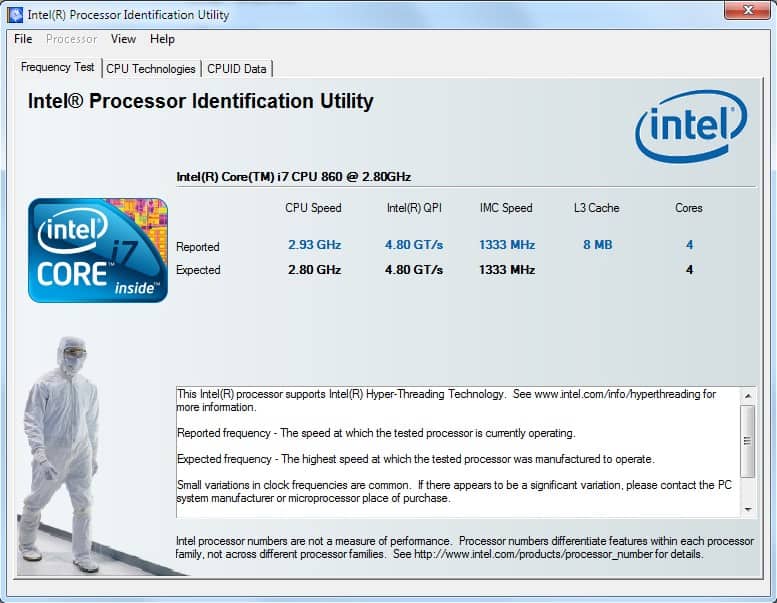The height and width of the screenshot is (603, 777).
Task: Click the IMC Speed column header
Action: coord(506,208)
